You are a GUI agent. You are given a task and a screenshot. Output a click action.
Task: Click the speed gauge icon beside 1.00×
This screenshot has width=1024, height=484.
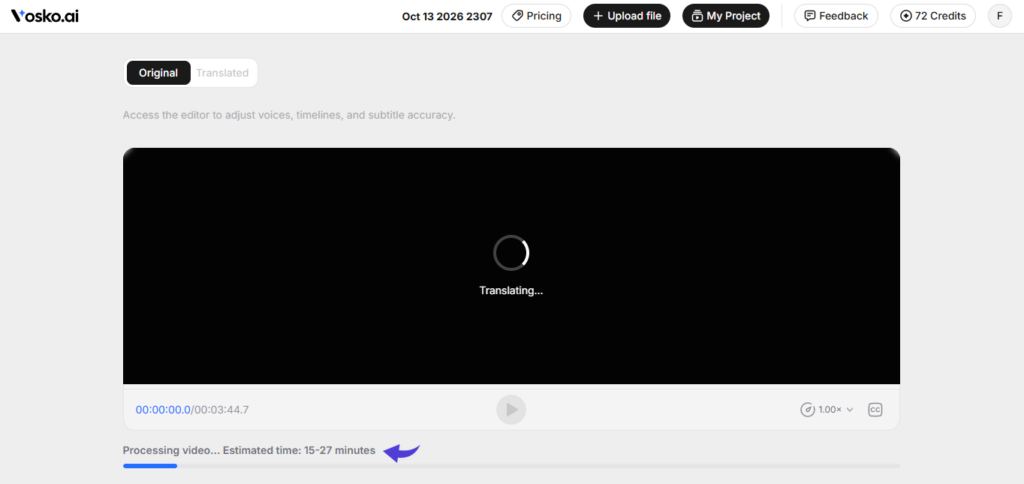807,410
